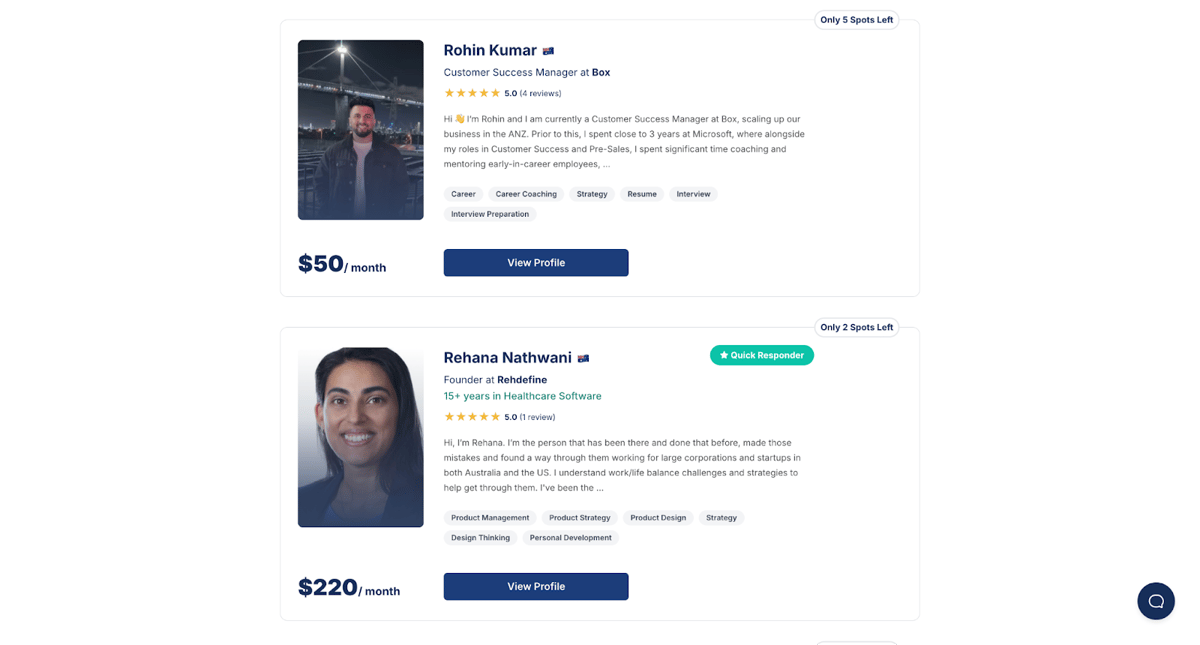
Task: Click the Design Thinking tag
Action: tap(480, 537)
